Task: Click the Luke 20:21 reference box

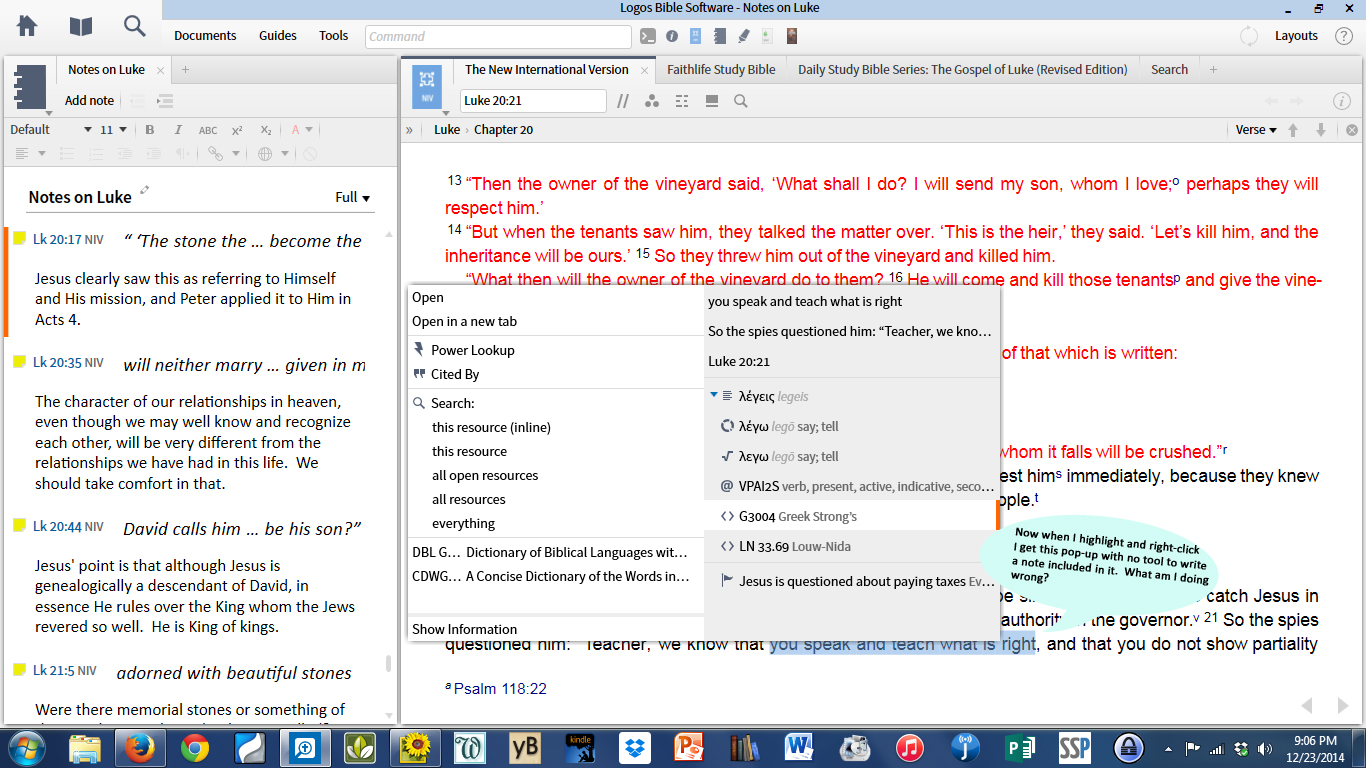Action: pyautogui.click(x=533, y=101)
